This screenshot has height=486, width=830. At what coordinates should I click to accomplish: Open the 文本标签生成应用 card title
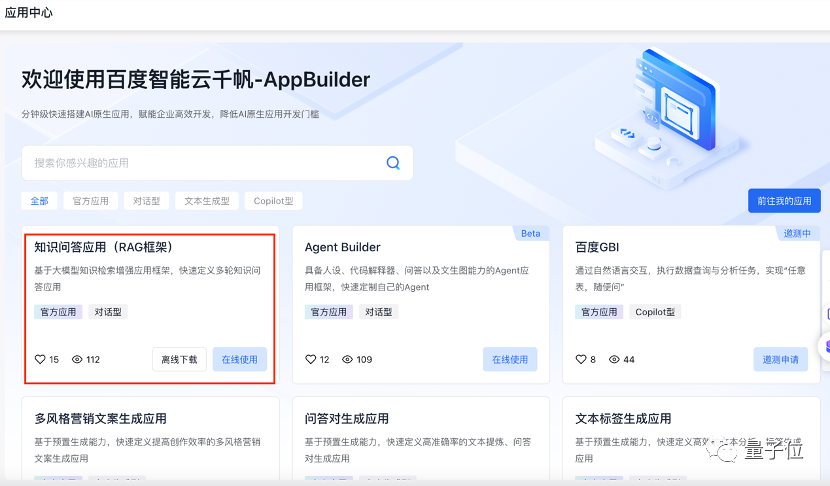click(623, 419)
